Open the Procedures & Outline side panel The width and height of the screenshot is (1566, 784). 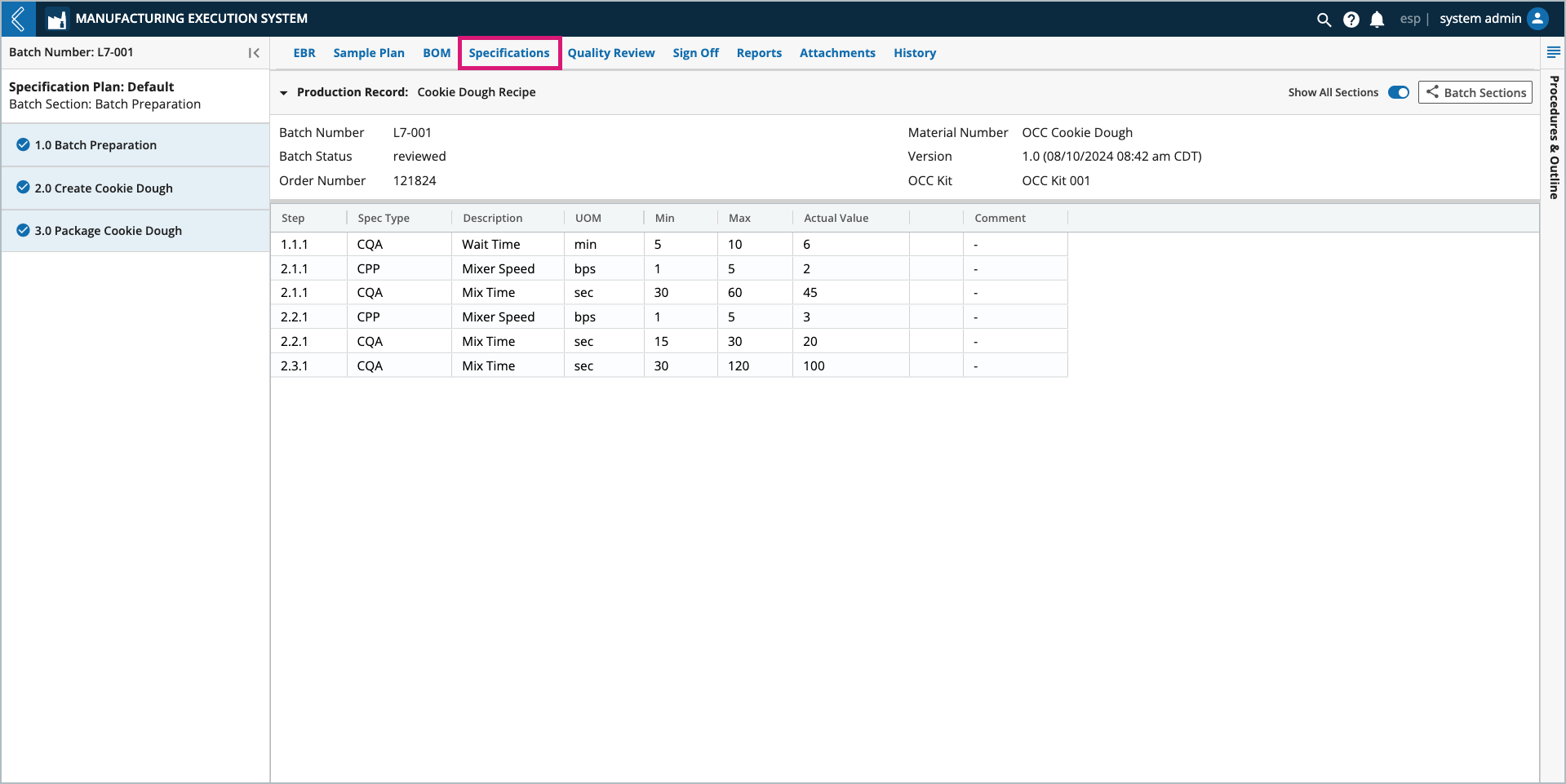click(x=1555, y=137)
